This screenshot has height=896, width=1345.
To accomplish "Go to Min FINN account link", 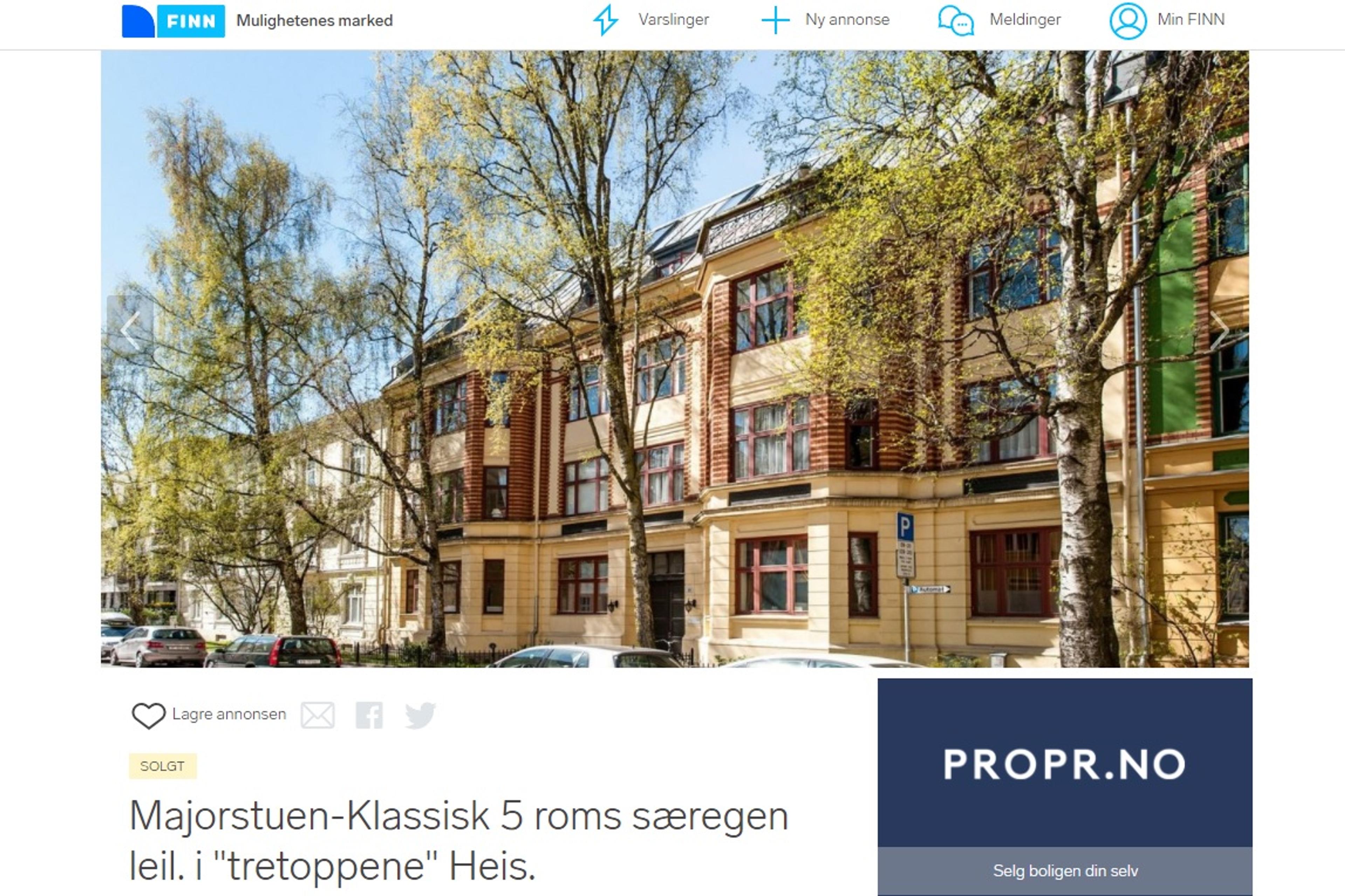I will click(x=1191, y=20).
